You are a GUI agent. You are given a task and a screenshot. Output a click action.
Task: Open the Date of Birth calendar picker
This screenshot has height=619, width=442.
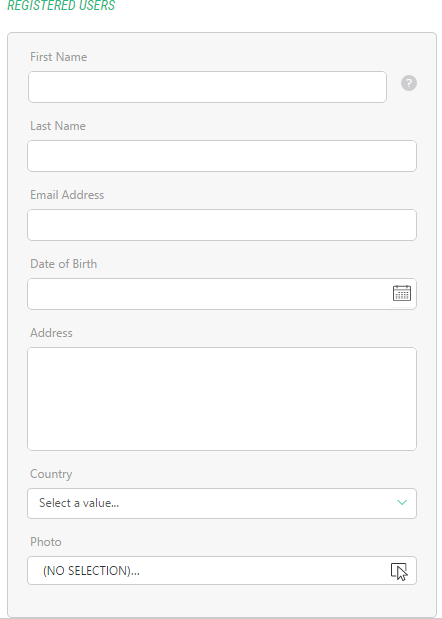pyautogui.click(x=402, y=293)
